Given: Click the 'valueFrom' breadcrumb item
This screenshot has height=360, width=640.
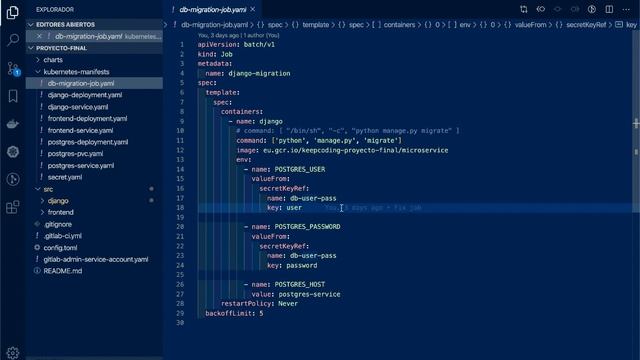Looking at the screenshot, I should (x=530, y=25).
